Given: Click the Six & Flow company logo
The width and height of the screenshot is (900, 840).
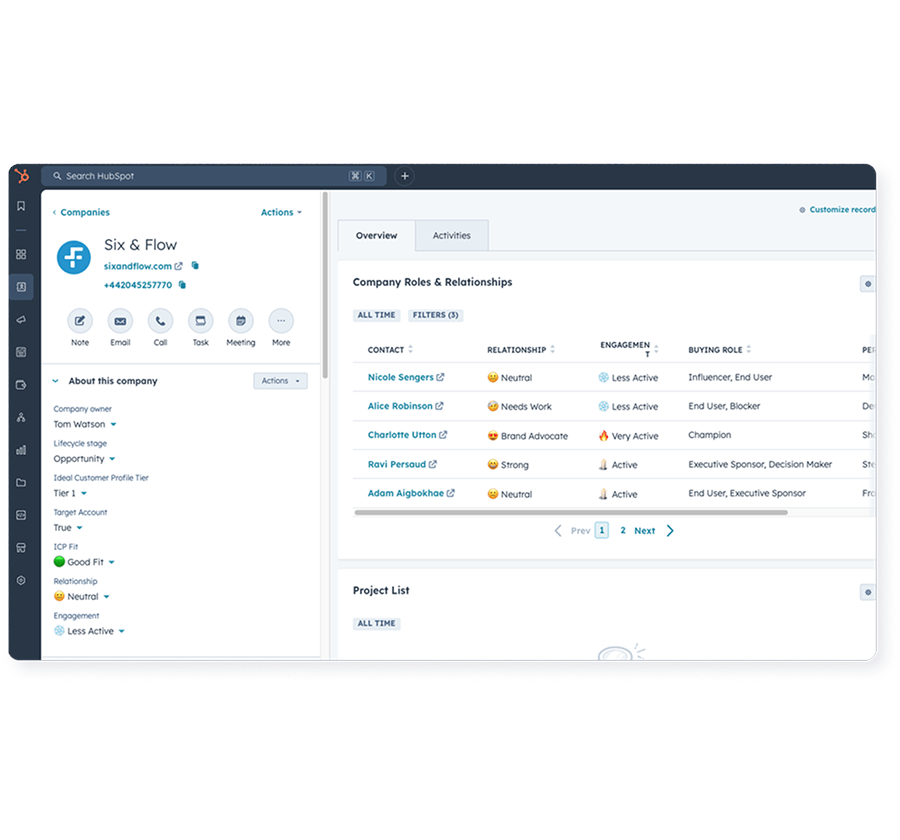Looking at the screenshot, I should click(73, 257).
